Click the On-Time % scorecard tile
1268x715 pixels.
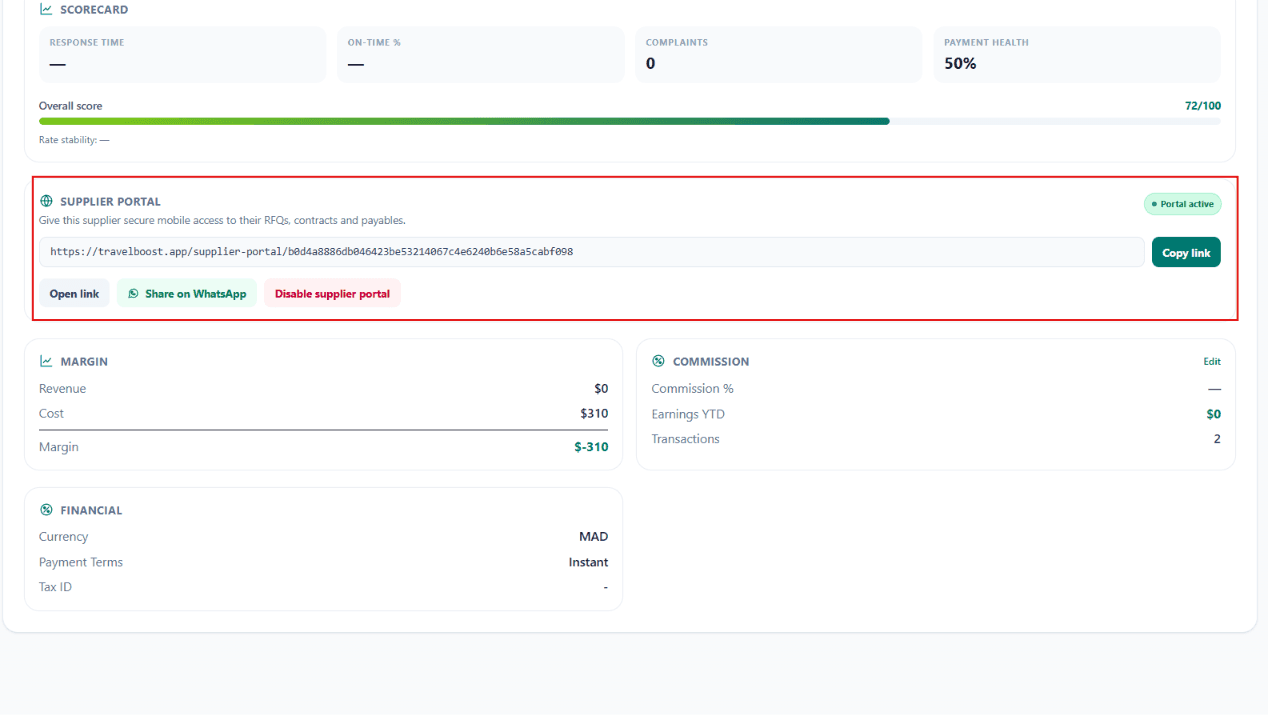(481, 55)
